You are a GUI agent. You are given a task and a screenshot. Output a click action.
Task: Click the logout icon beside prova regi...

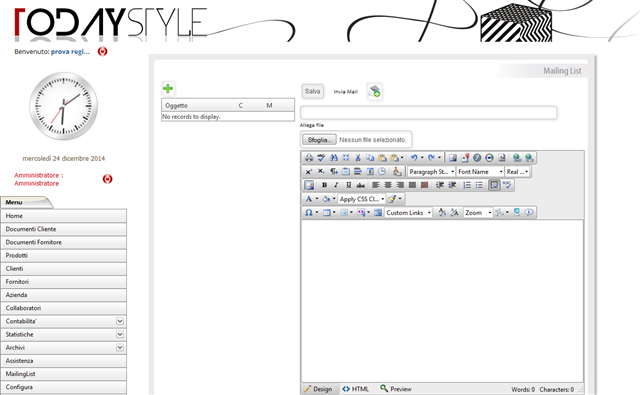[102, 51]
